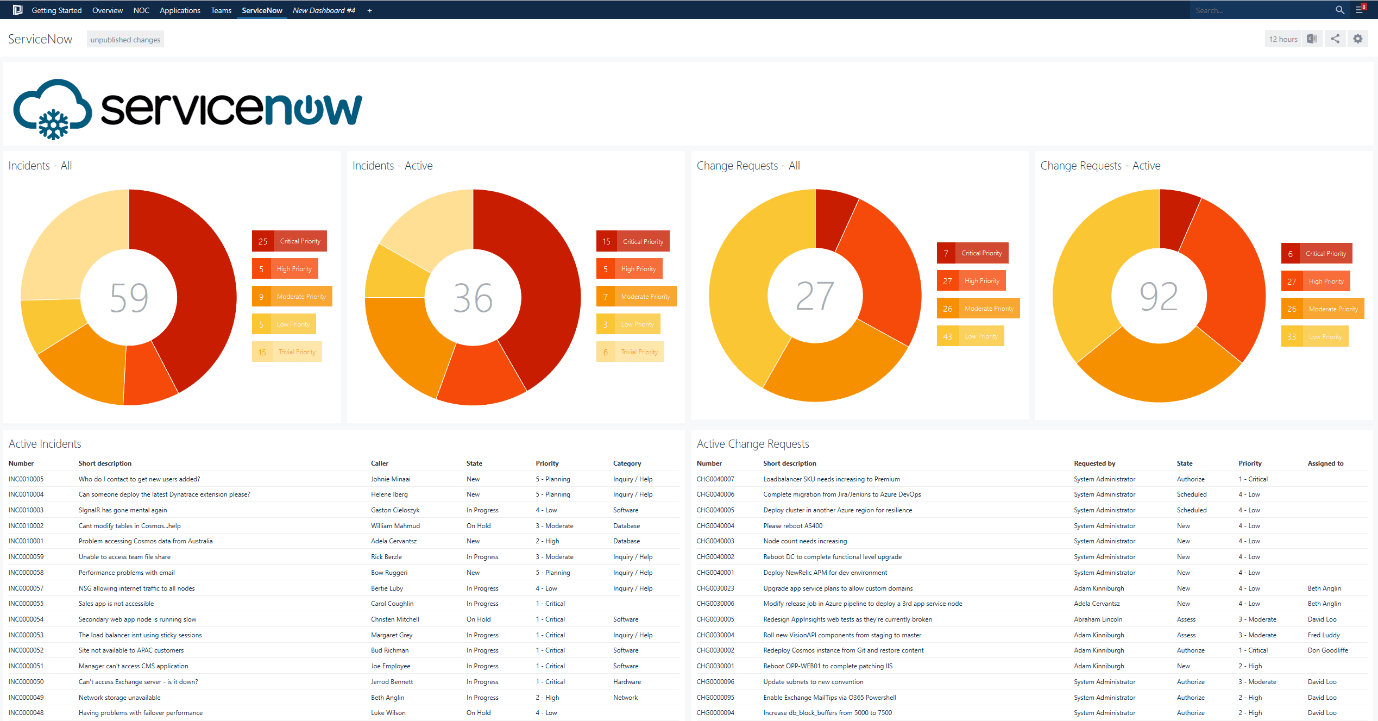
Task: Click Moderate Priority legend in Incidents - Active
Action: click(x=636, y=296)
